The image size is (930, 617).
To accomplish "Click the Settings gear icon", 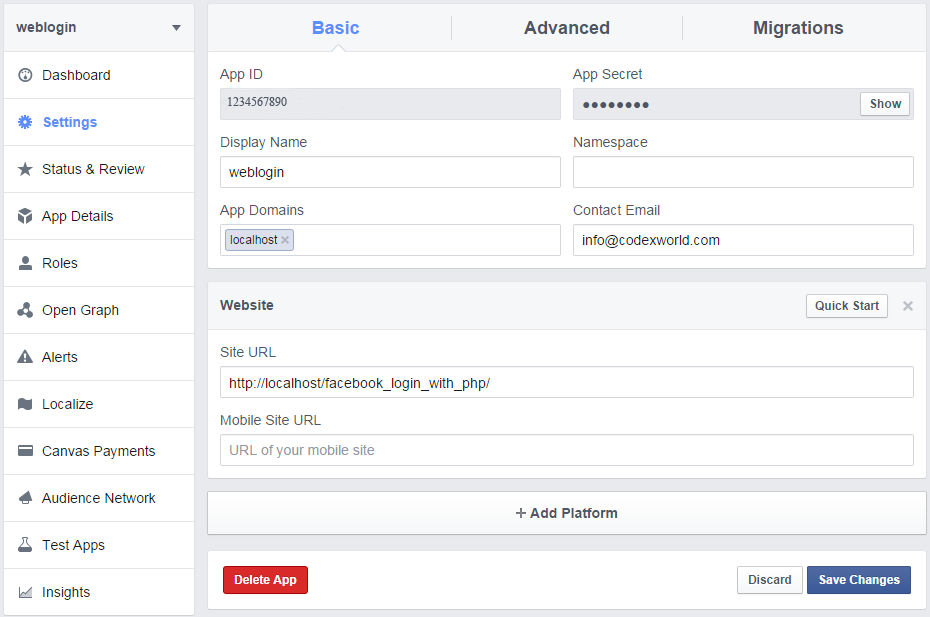I will 25,122.
